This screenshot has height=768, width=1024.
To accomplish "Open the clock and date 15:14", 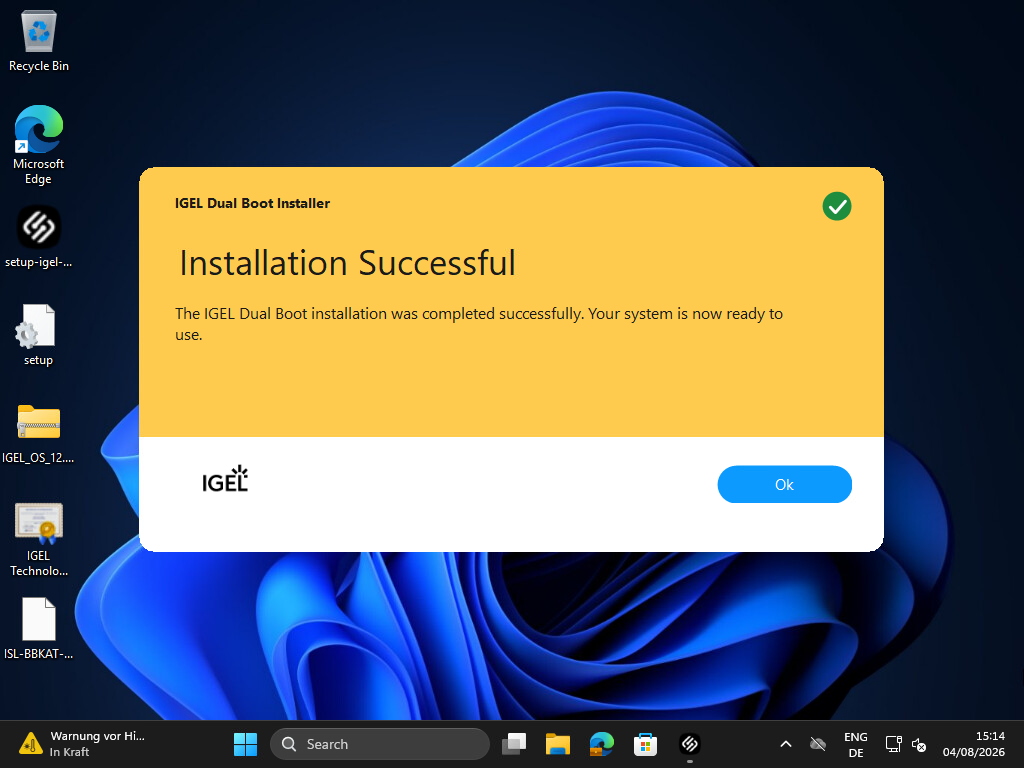I will 974,744.
